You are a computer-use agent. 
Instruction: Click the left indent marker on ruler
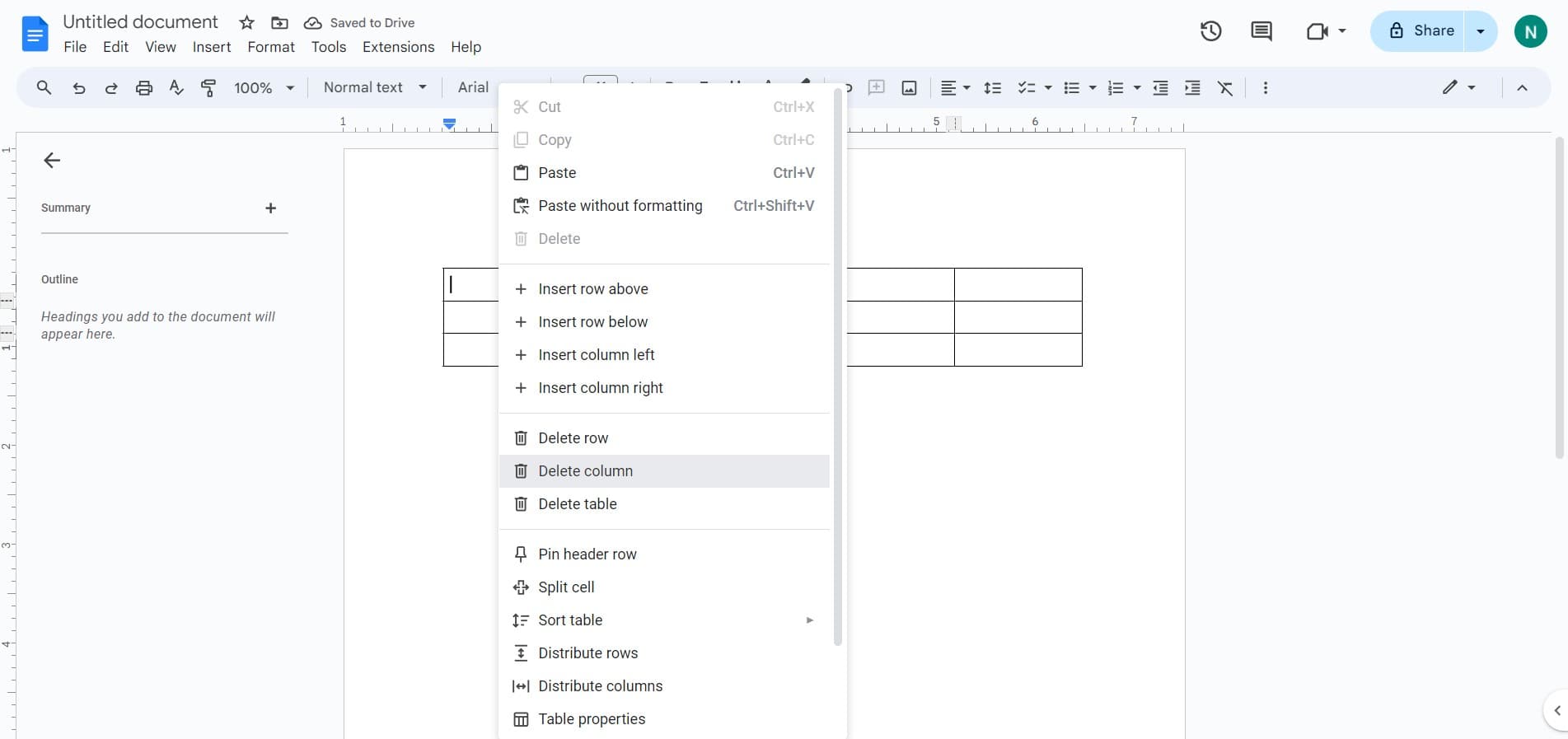tap(449, 124)
